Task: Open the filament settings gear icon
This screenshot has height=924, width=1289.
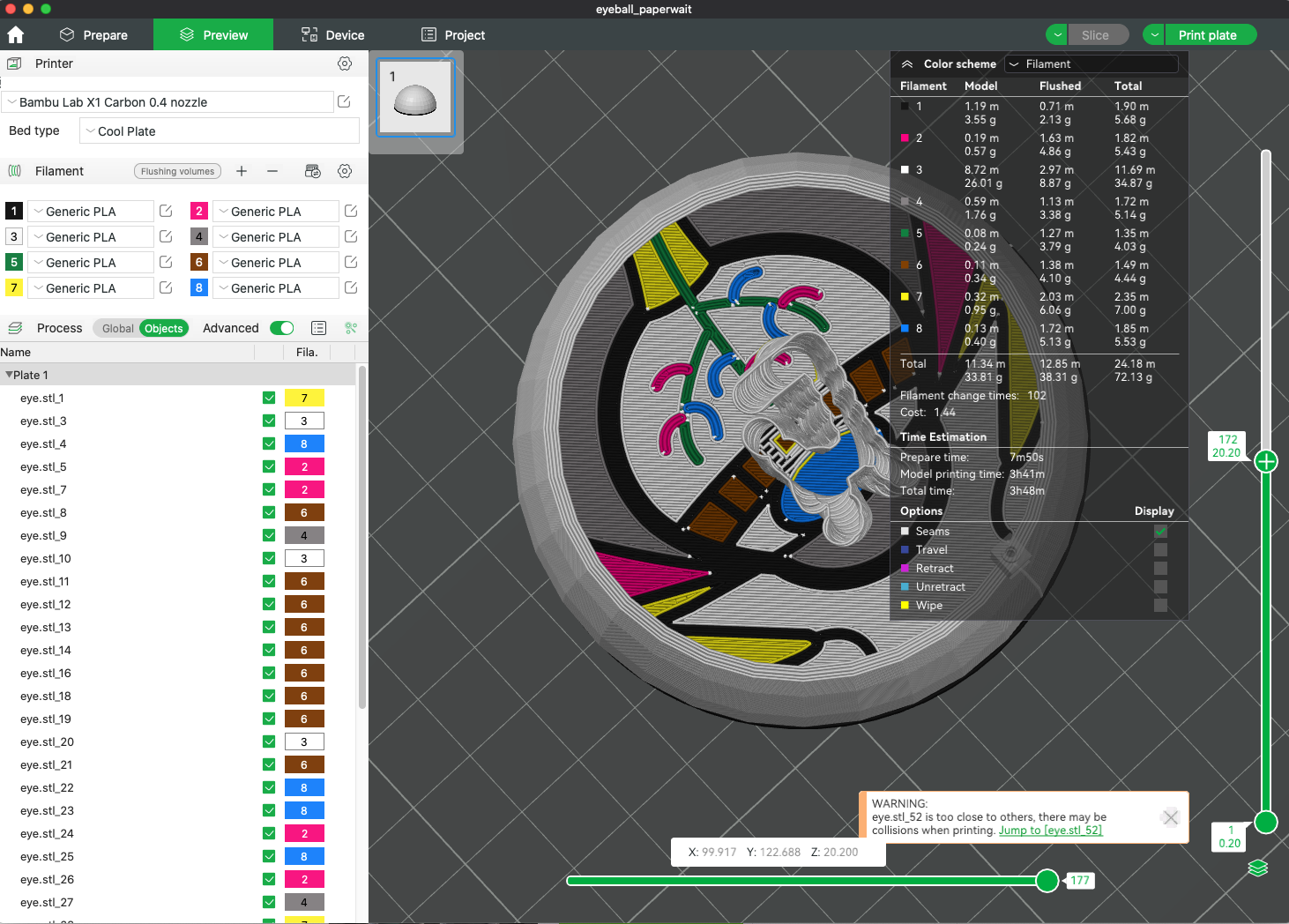Action: 345,171
